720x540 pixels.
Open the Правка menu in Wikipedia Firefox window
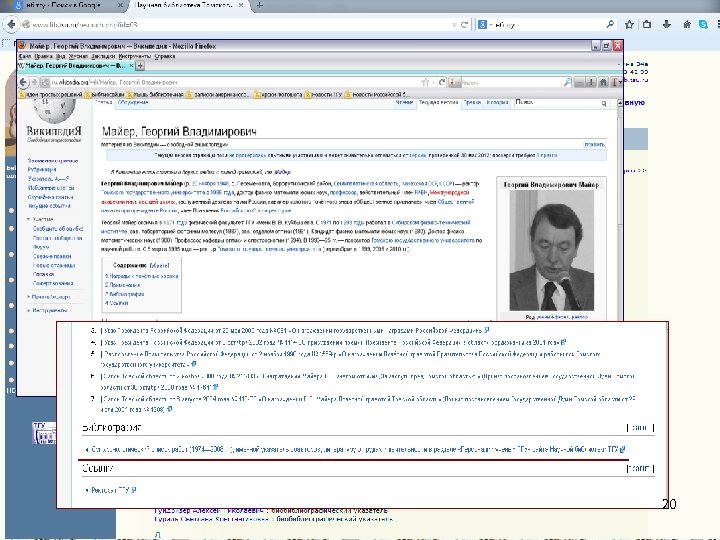43,56
